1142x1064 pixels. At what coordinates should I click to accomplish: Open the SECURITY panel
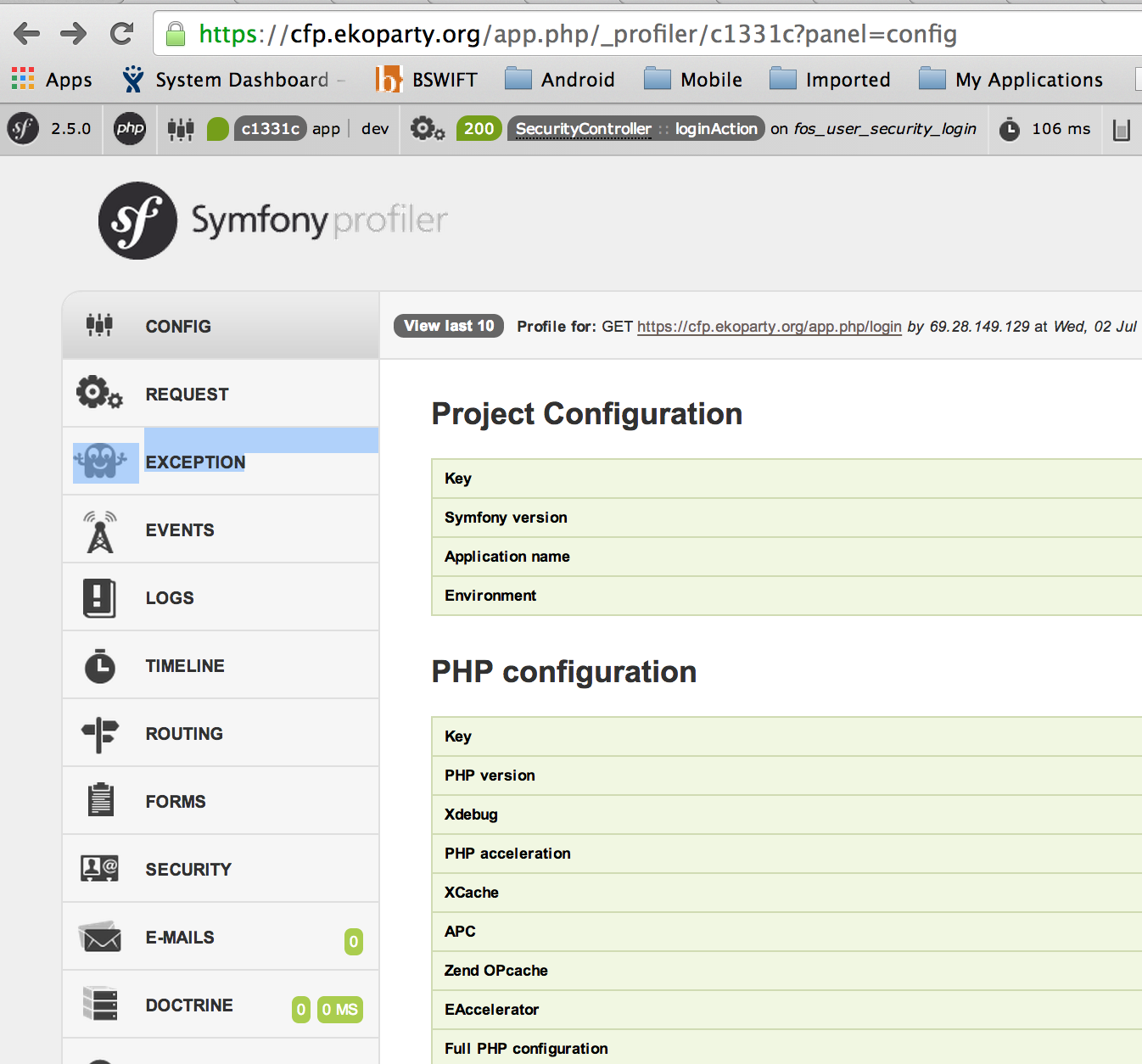221,869
